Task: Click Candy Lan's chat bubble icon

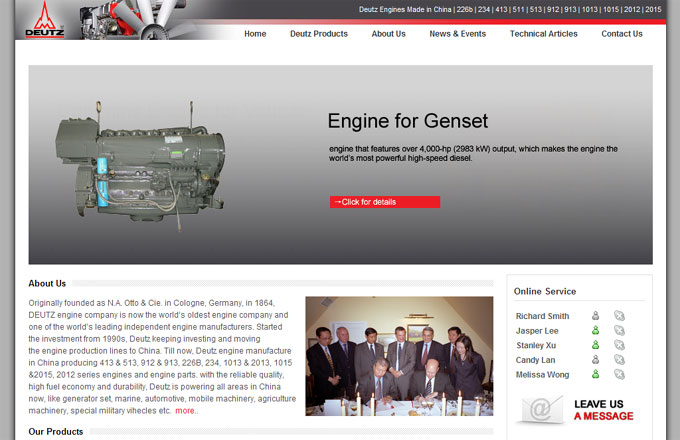Action: [619, 360]
